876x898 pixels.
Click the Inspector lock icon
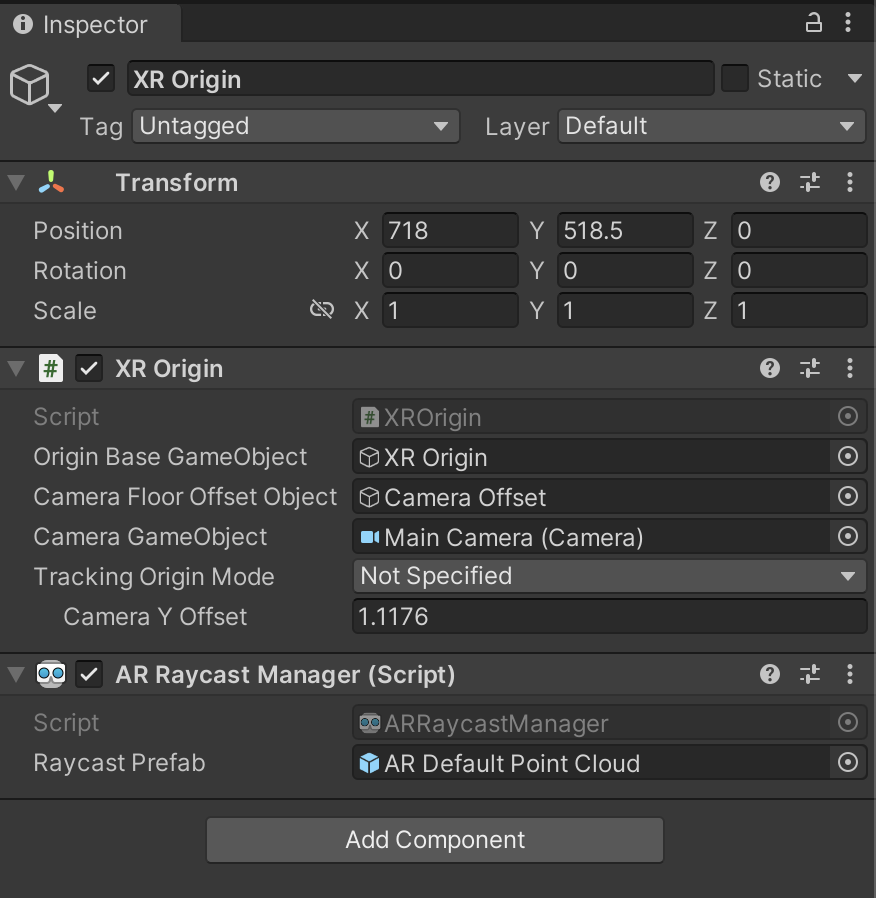814,23
